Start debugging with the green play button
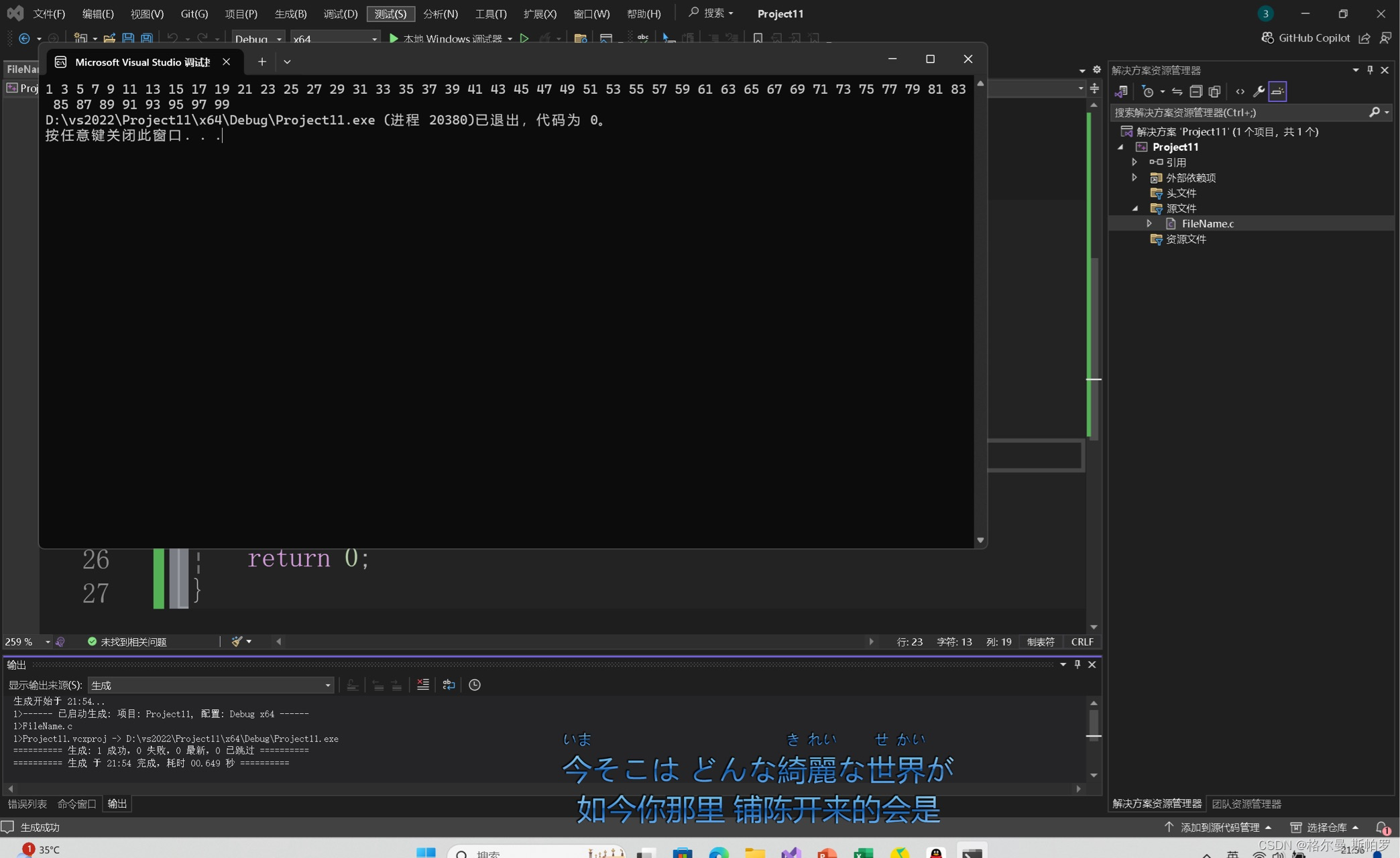Image resolution: width=1400 pixels, height=858 pixels. tap(394, 39)
